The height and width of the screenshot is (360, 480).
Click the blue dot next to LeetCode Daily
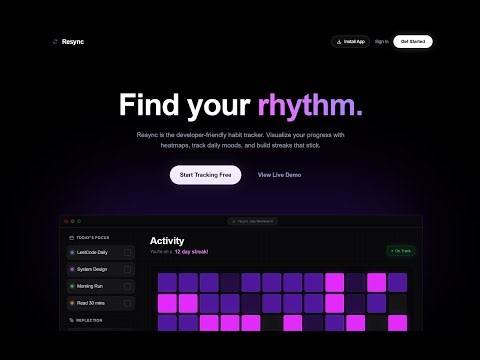[72, 252]
